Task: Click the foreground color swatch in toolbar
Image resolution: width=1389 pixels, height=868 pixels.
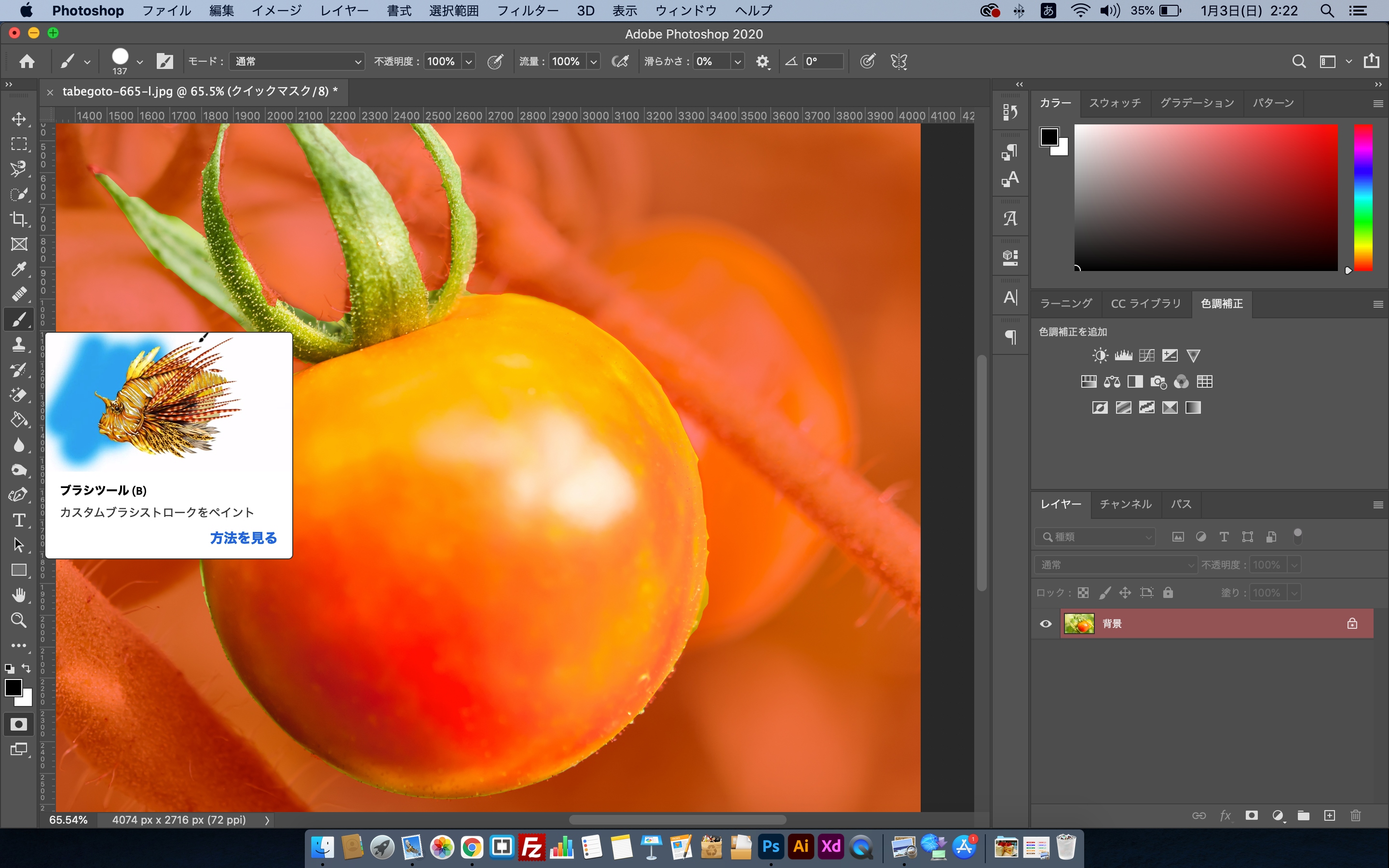Action: coord(13,687)
